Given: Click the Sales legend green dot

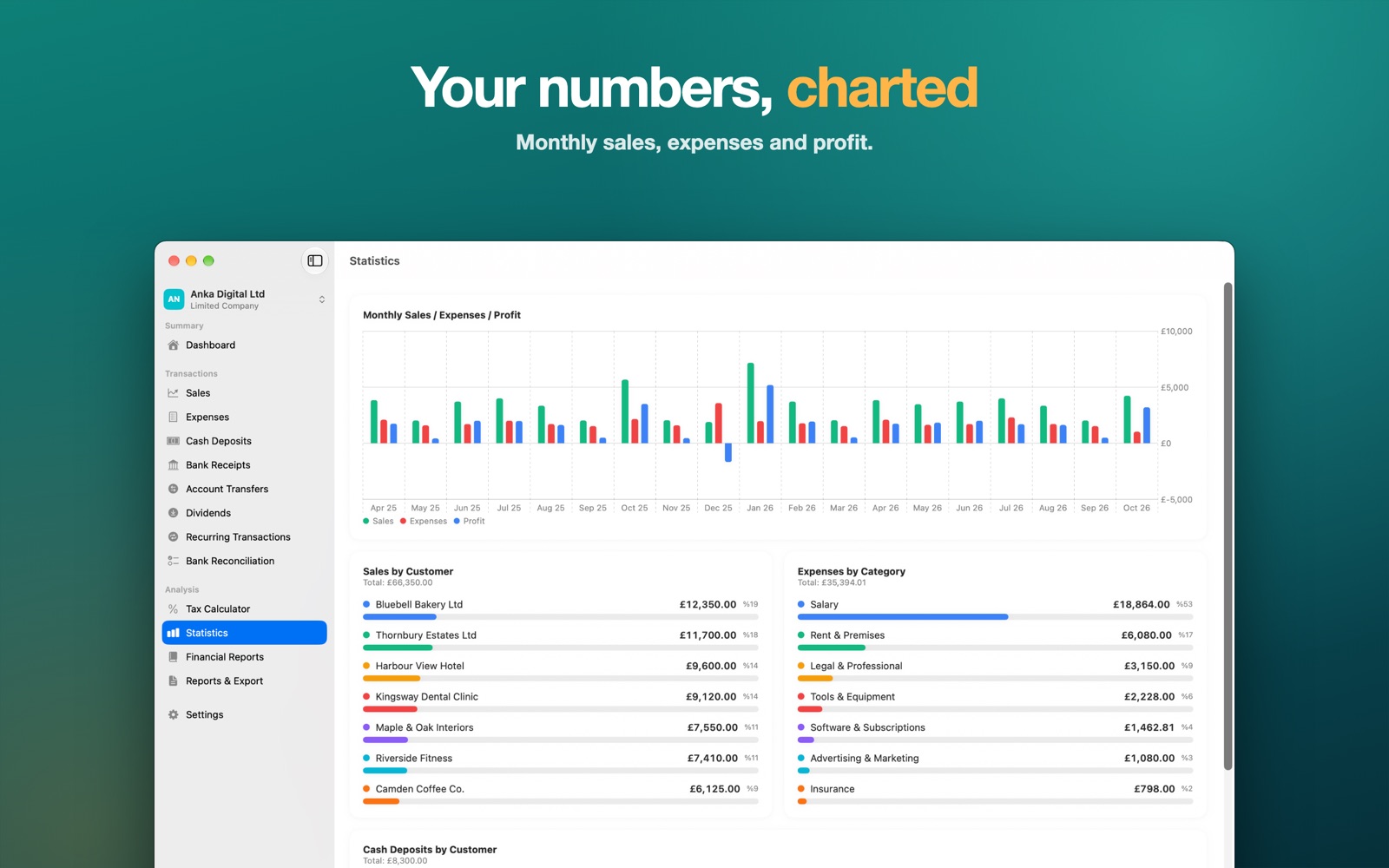Looking at the screenshot, I should [x=366, y=522].
